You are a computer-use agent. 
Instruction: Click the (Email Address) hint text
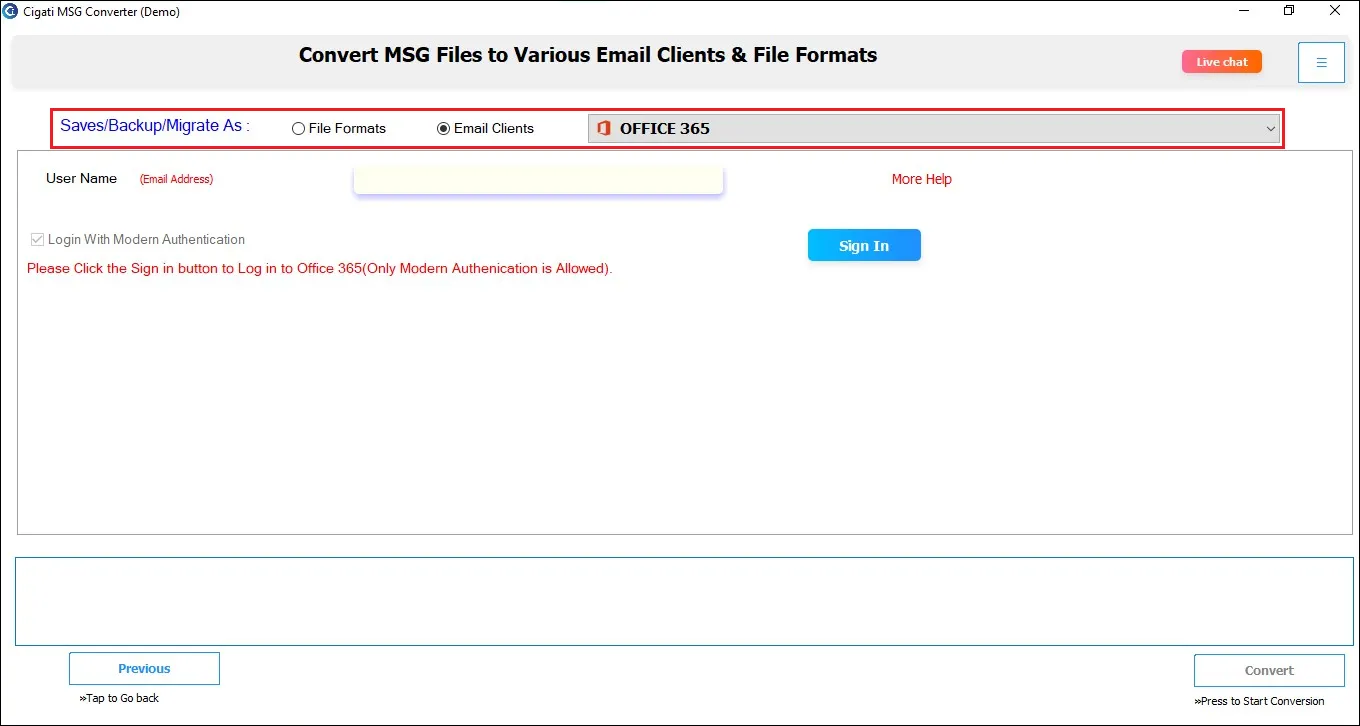pos(176,179)
